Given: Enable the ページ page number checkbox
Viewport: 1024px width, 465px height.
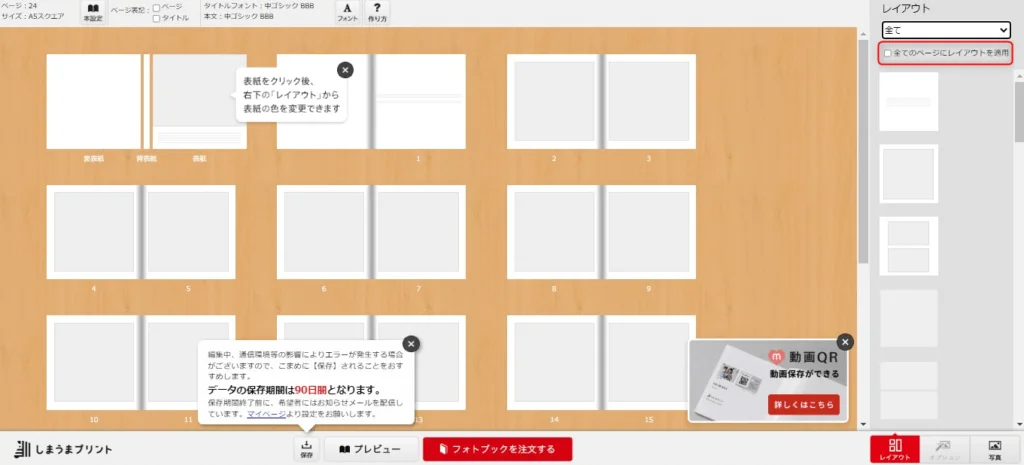Looking at the screenshot, I should pyautogui.click(x=157, y=8).
